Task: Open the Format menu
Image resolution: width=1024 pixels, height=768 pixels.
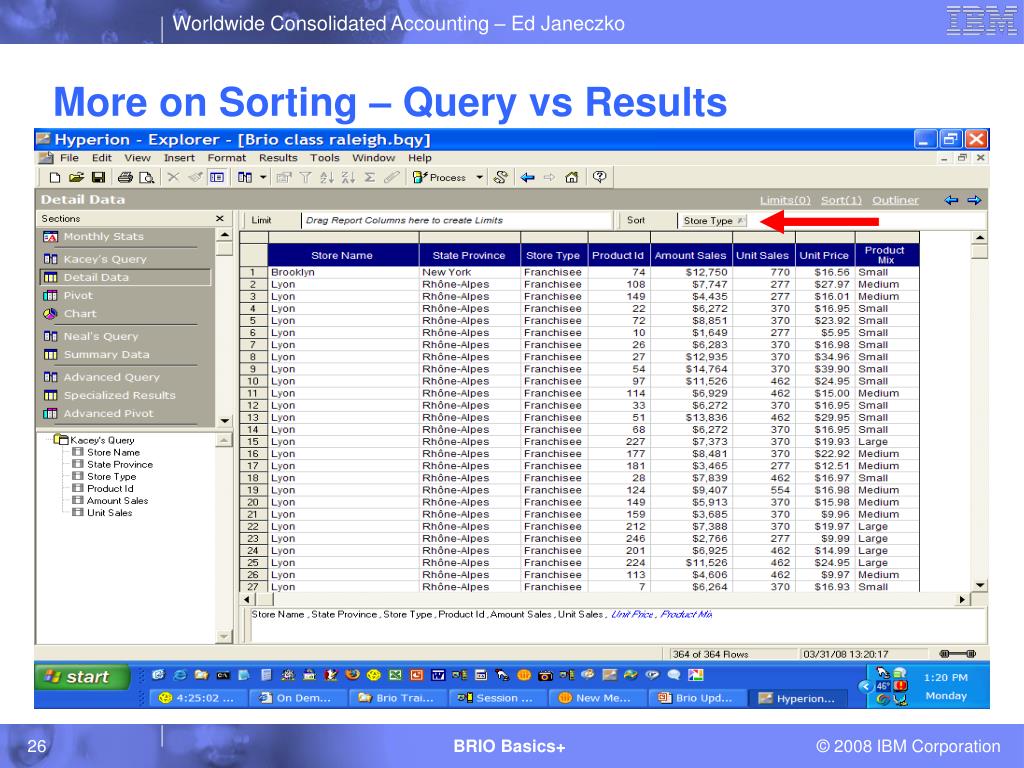Action: tap(227, 158)
